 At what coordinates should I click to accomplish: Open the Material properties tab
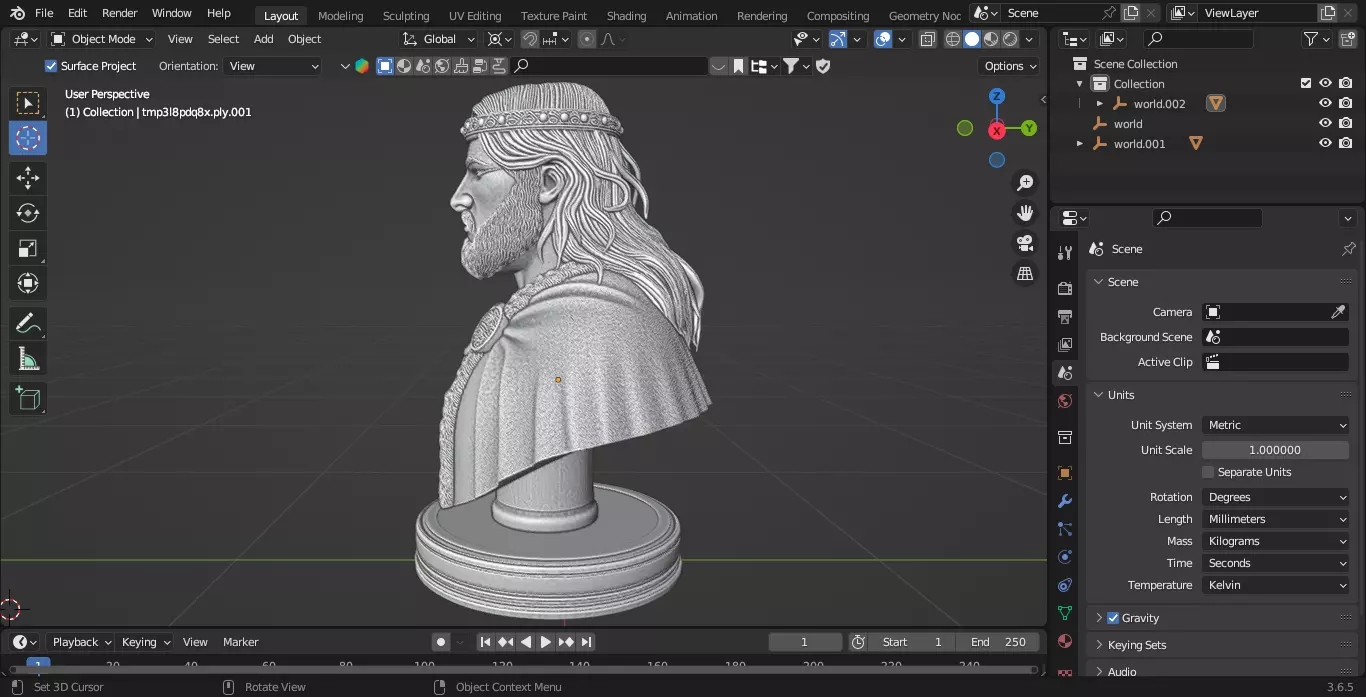[x=1065, y=641]
